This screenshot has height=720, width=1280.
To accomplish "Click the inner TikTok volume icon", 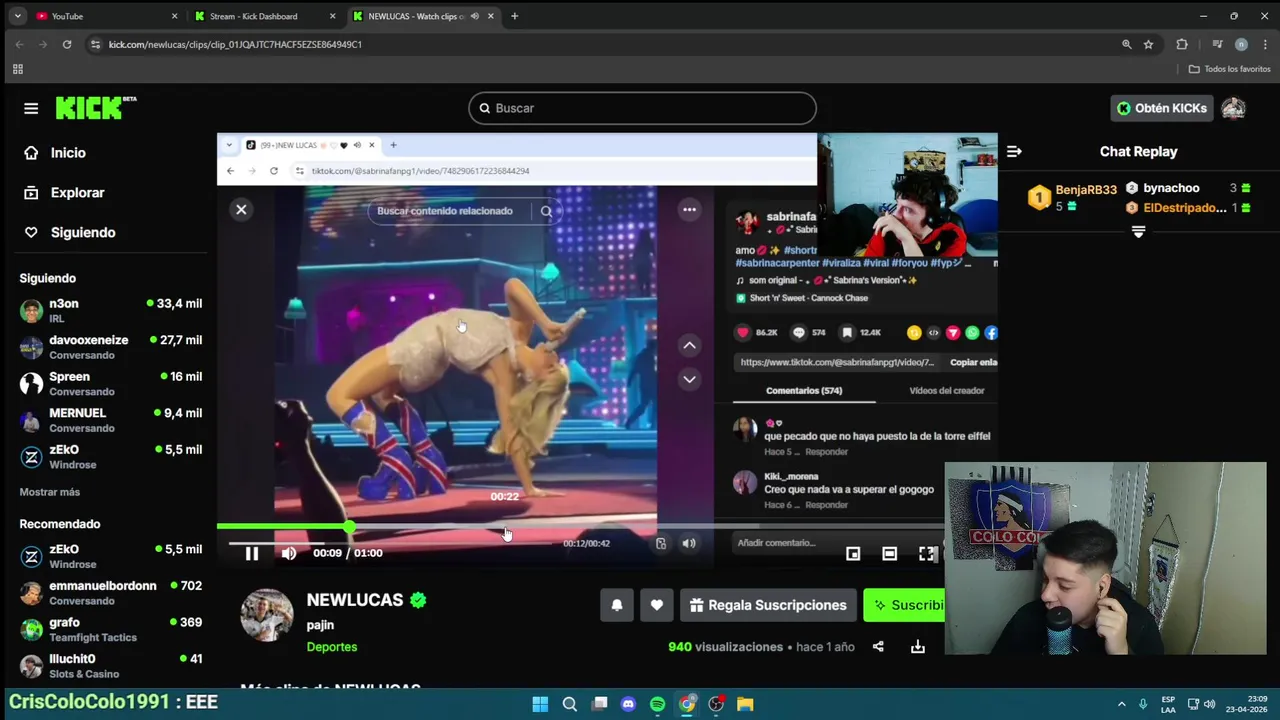I will tap(689, 543).
